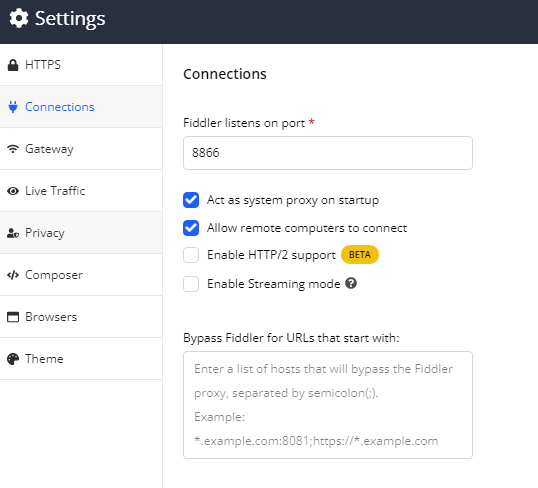538x488 pixels.
Task: Open the HTTPS settings tab
Action: 81,65
